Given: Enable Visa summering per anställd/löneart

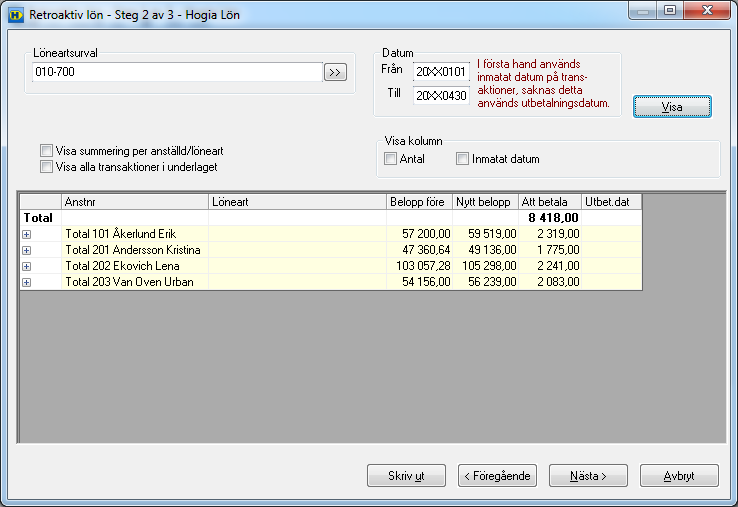Looking at the screenshot, I should pos(46,151).
